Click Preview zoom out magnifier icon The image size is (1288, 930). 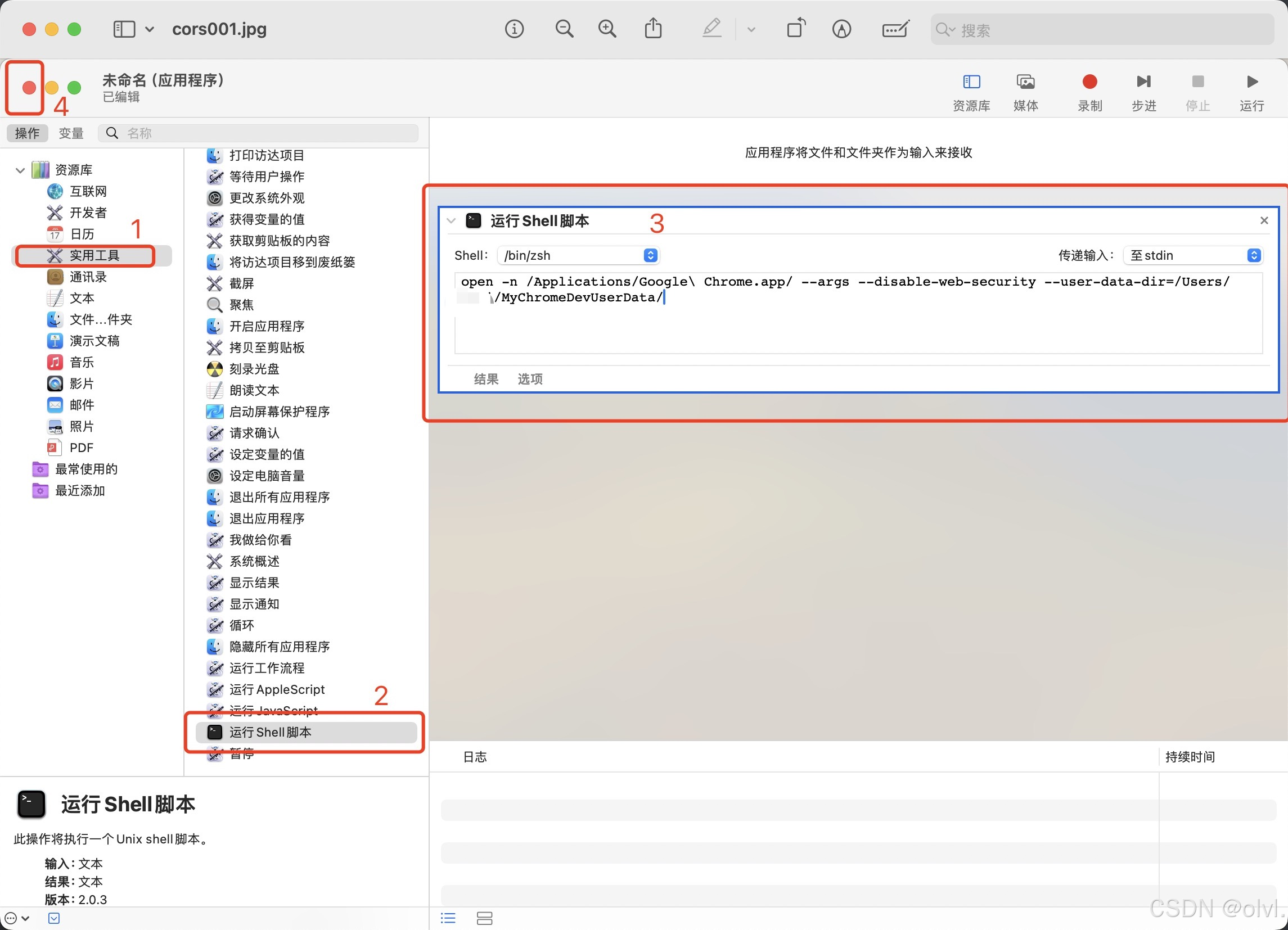(x=564, y=29)
